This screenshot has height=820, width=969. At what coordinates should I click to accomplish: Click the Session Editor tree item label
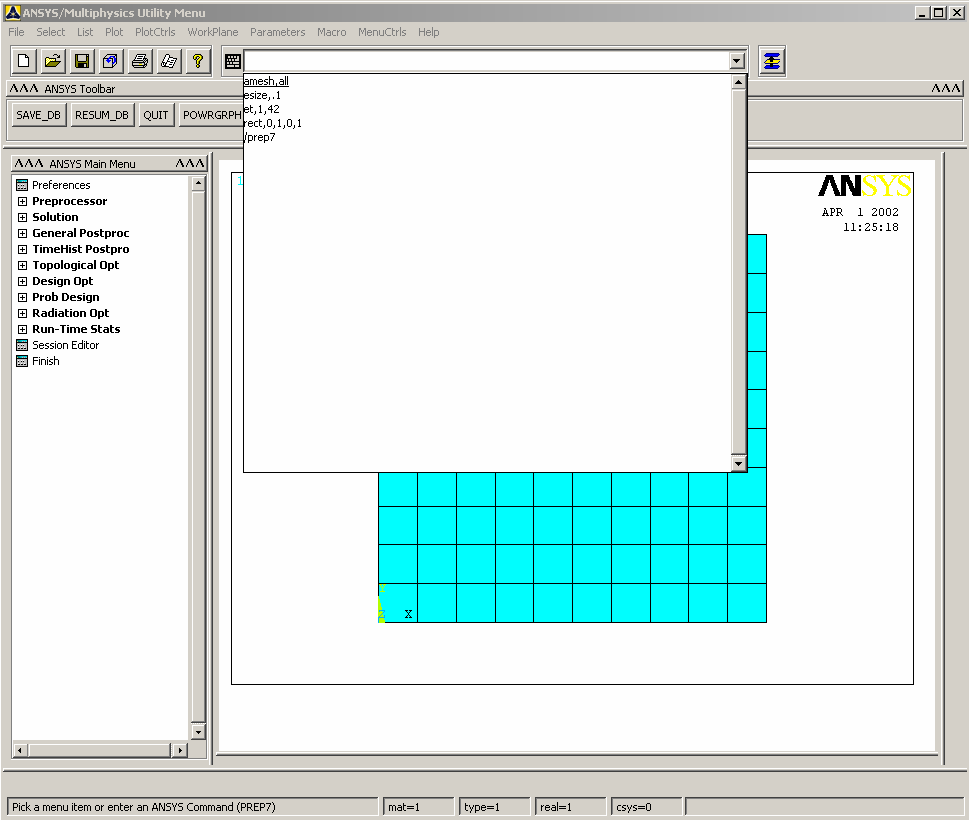point(66,345)
